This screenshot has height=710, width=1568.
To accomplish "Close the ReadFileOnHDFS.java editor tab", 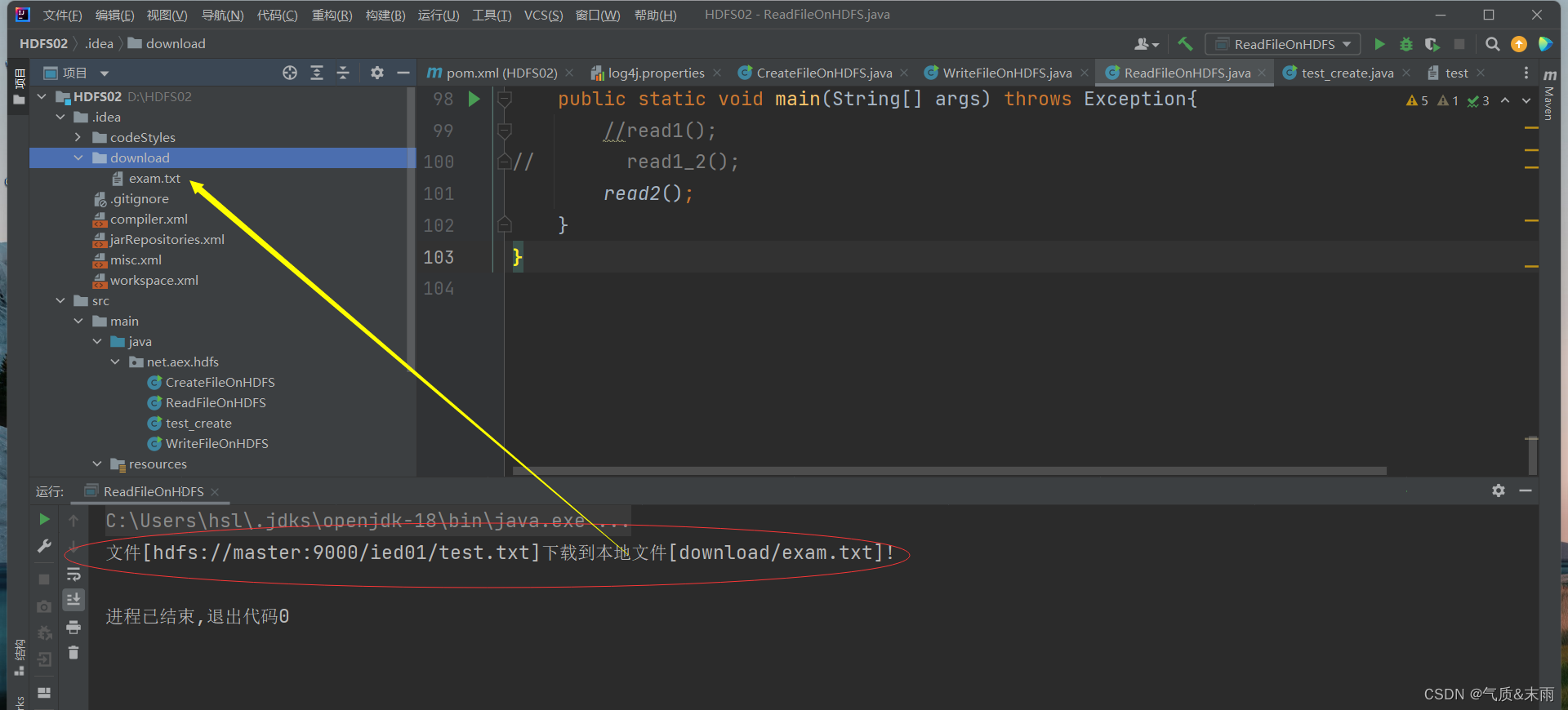I will click(x=1262, y=73).
